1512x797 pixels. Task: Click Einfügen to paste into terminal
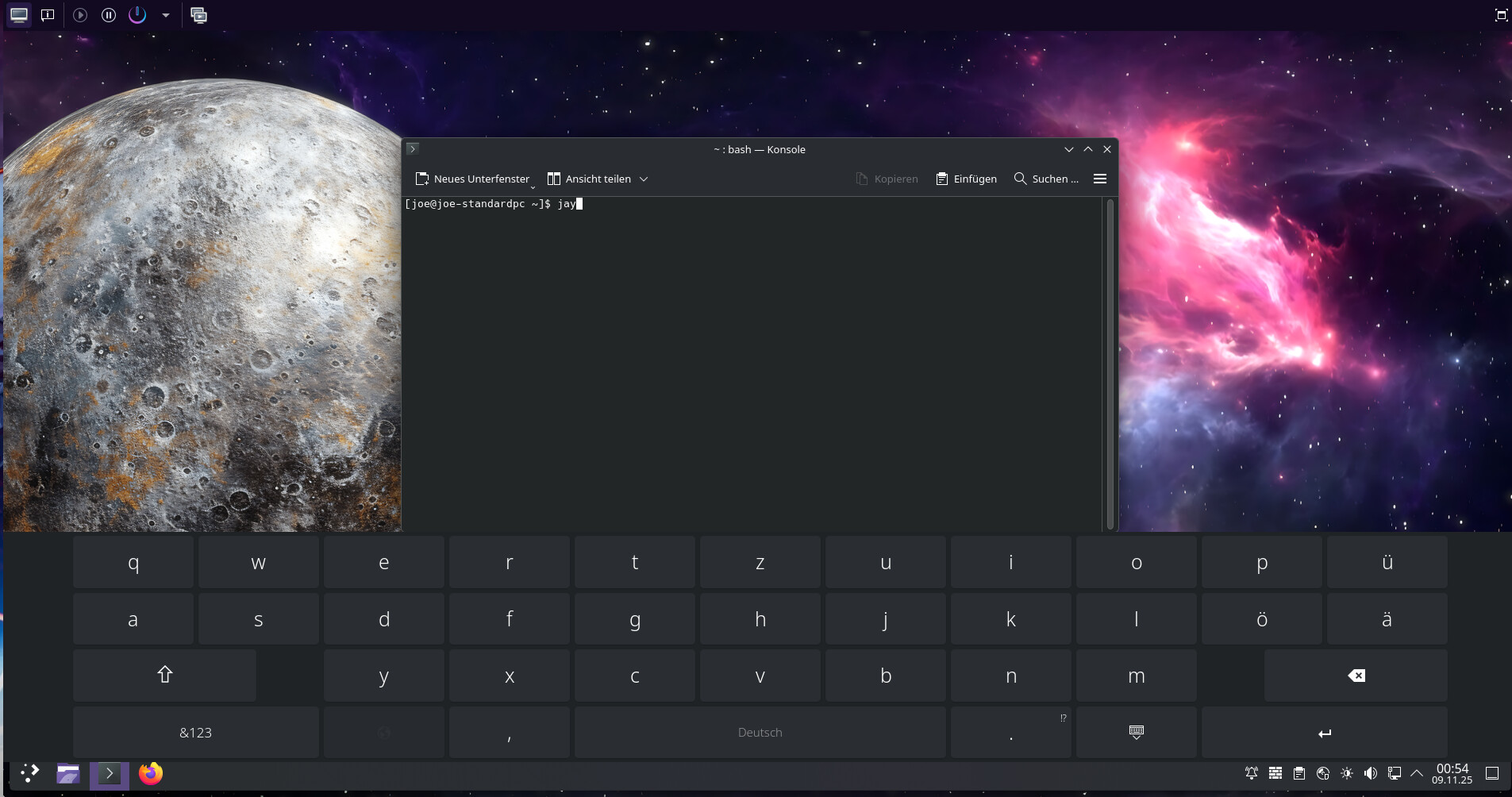tap(966, 179)
